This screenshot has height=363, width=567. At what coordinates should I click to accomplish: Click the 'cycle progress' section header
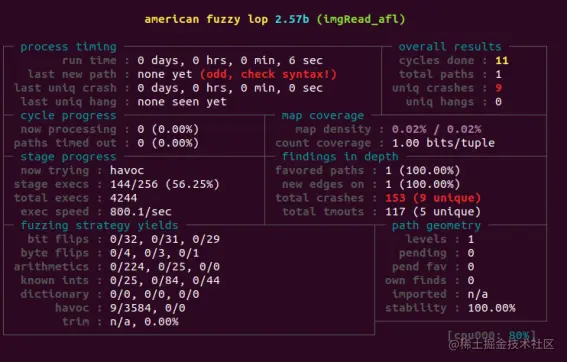(x=68, y=116)
